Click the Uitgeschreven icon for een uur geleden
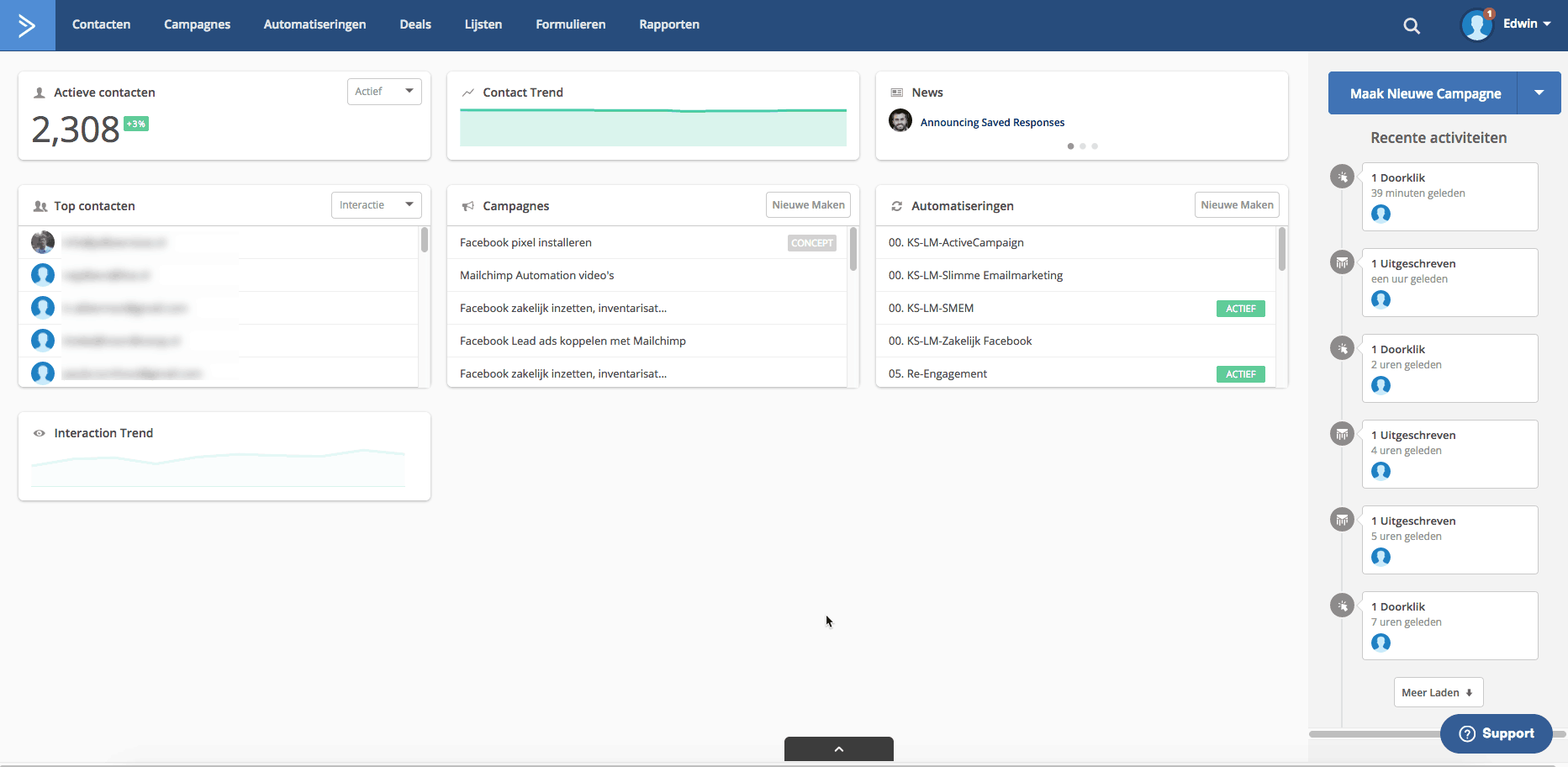 [x=1343, y=262]
